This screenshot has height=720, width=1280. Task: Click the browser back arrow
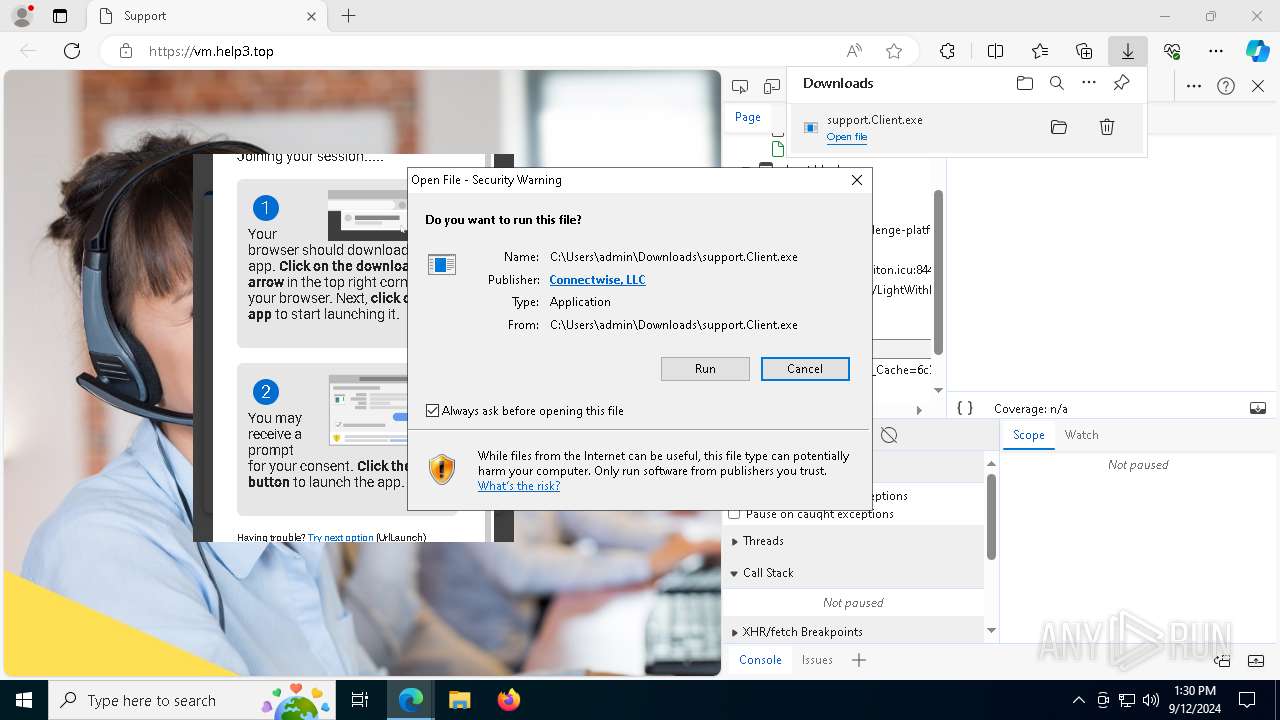[x=28, y=51]
